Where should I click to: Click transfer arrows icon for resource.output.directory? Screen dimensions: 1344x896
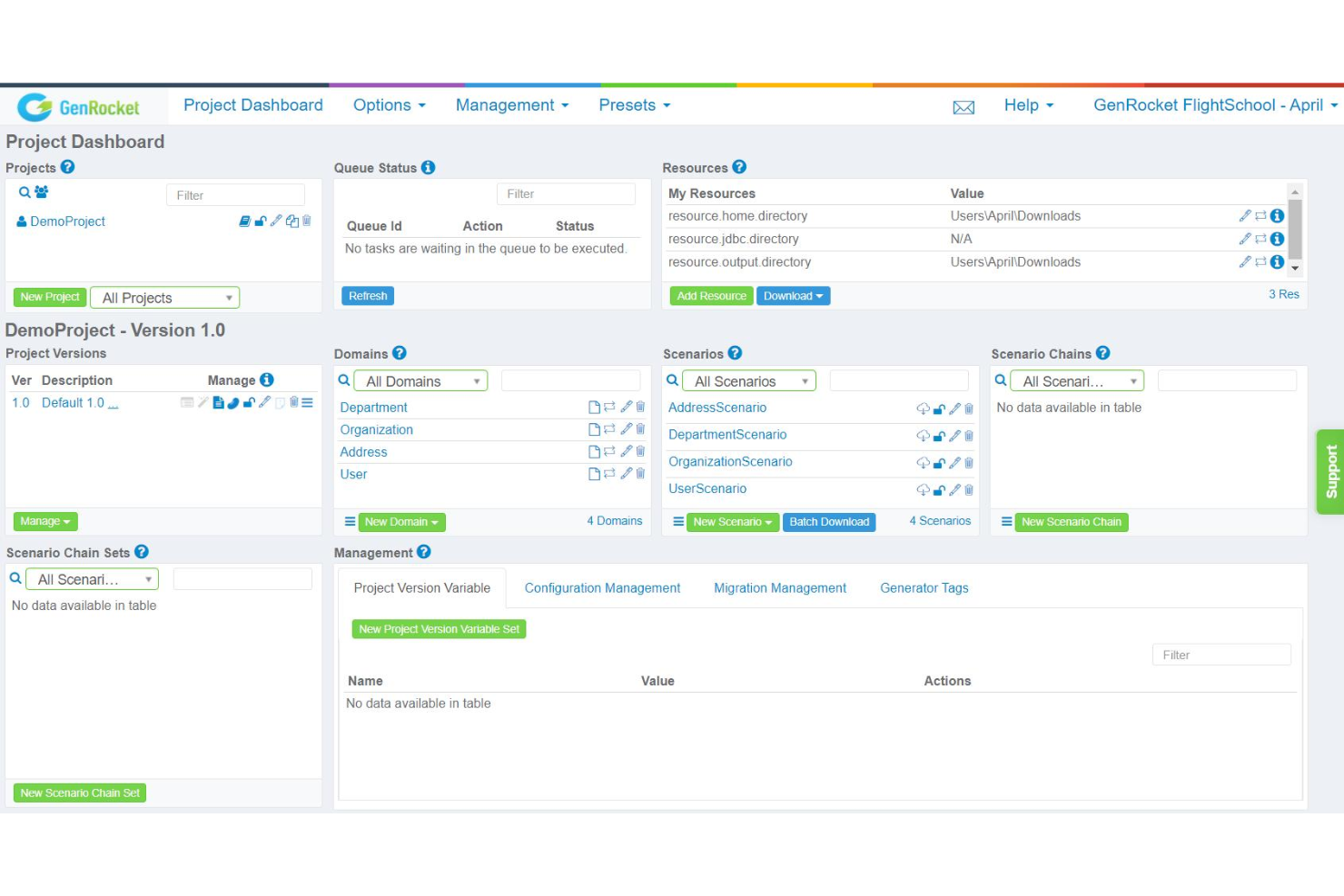coord(1260,261)
